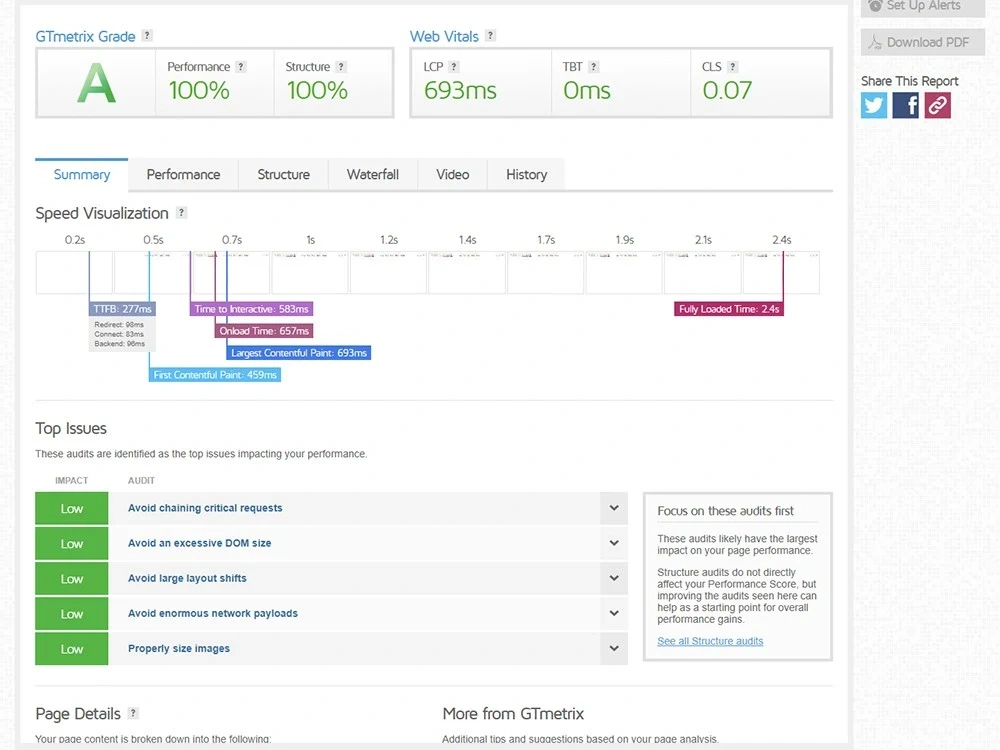1000x750 pixels.
Task: Click help icon beside Performance score
Action: coord(241,66)
